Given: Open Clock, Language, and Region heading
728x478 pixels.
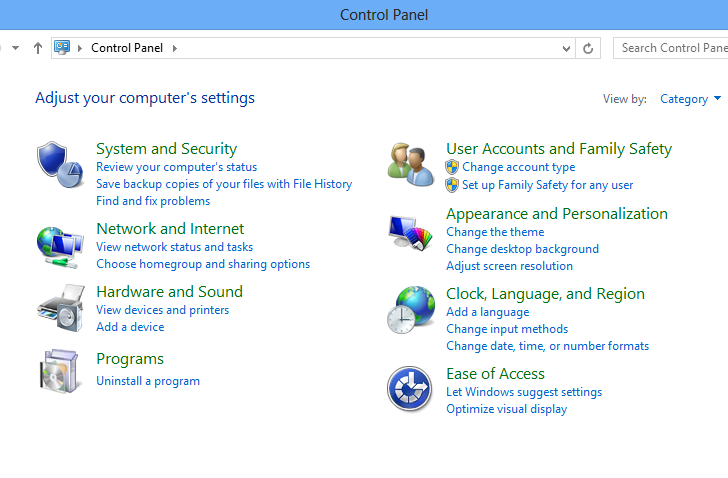Looking at the screenshot, I should tap(545, 294).
